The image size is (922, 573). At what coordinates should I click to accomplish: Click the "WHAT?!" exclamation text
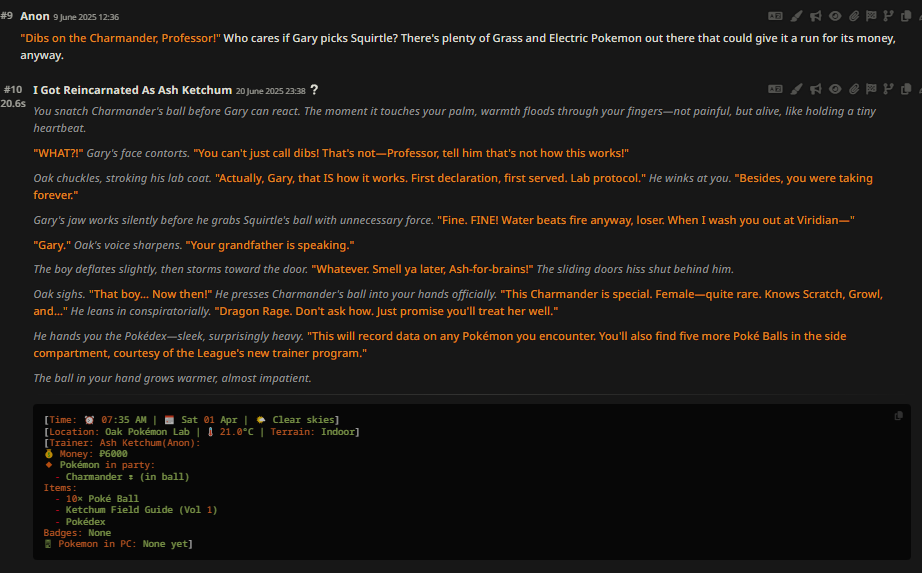(58, 154)
